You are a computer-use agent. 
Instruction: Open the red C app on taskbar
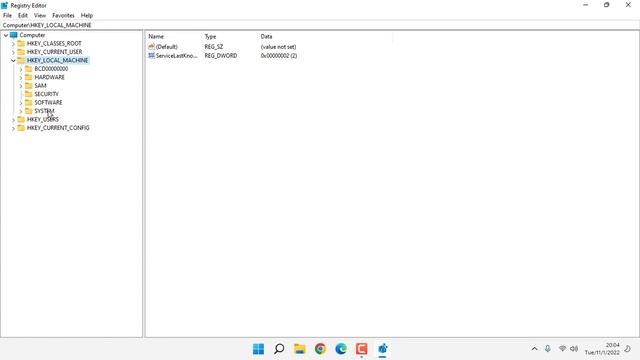pyautogui.click(x=362, y=349)
